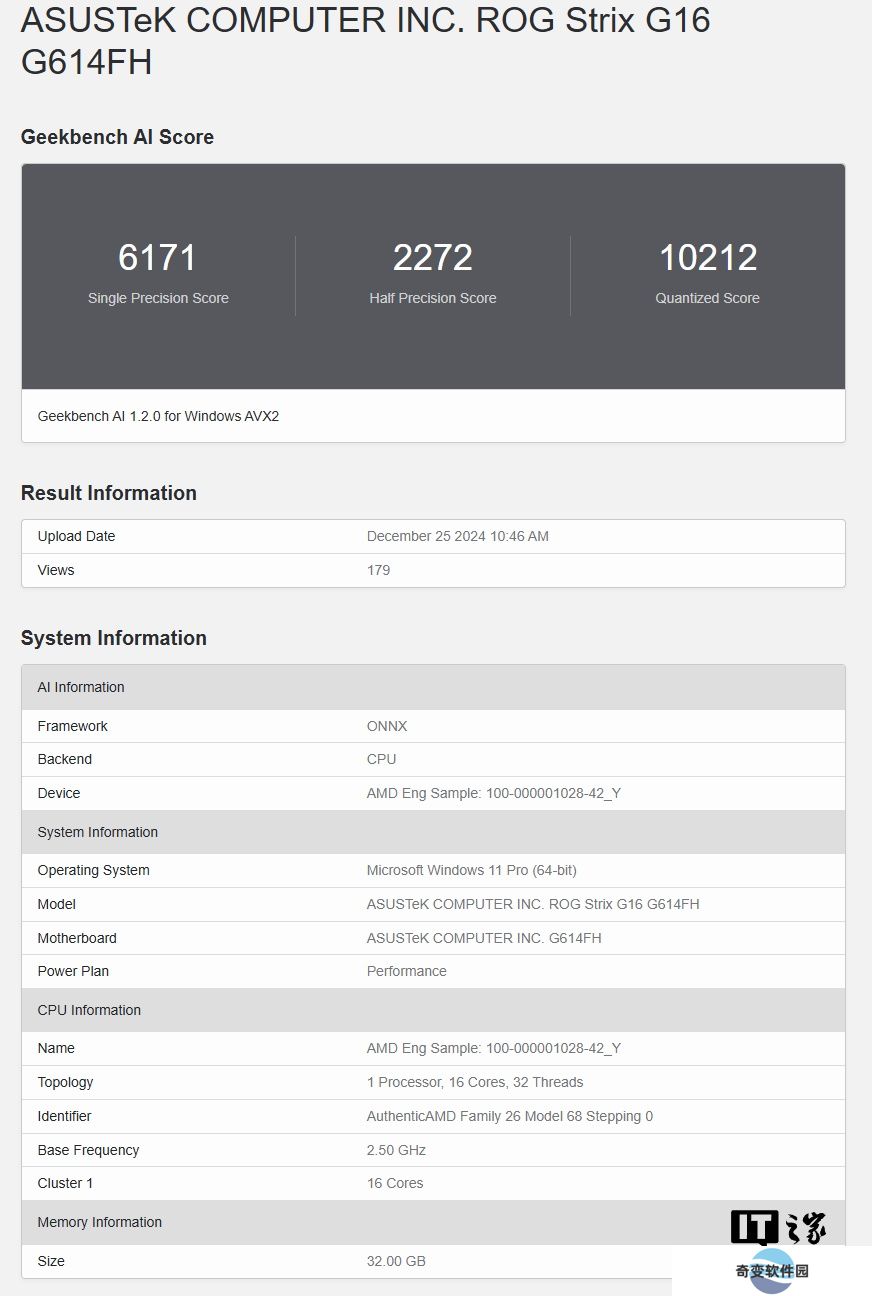This screenshot has height=1296, width=872.
Task: Click the Single Precision Score label
Action: click(x=158, y=298)
